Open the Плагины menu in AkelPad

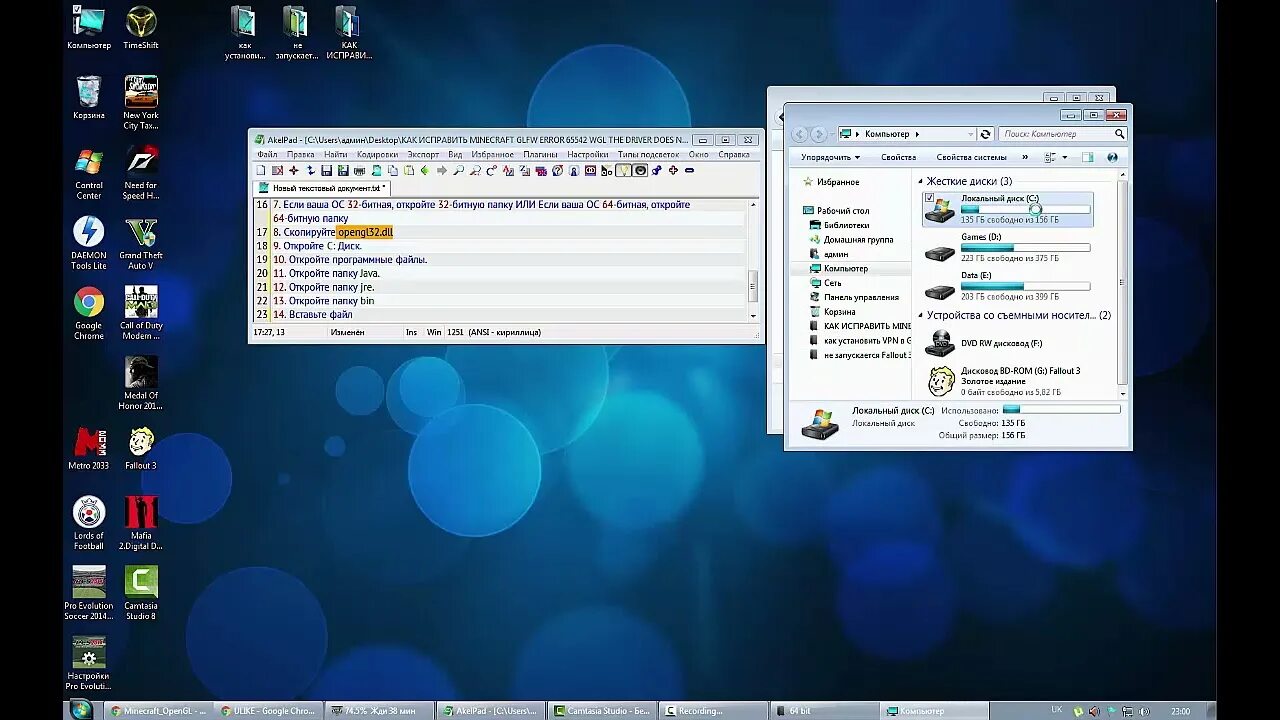(540, 154)
